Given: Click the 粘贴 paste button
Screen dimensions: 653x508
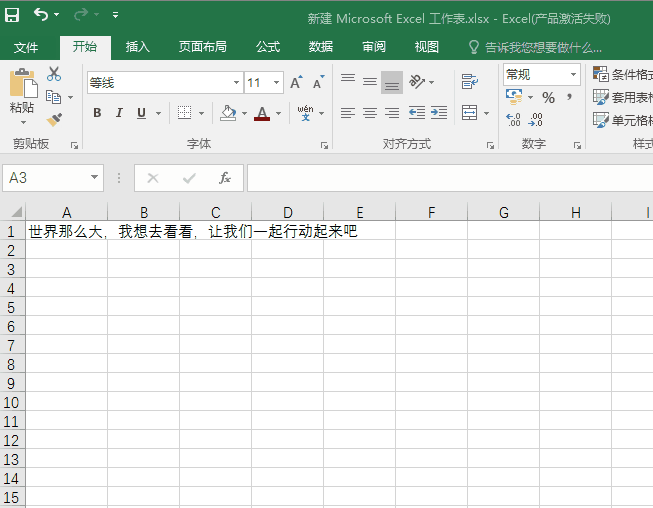Looking at the screenshot, I should point(22,93).
